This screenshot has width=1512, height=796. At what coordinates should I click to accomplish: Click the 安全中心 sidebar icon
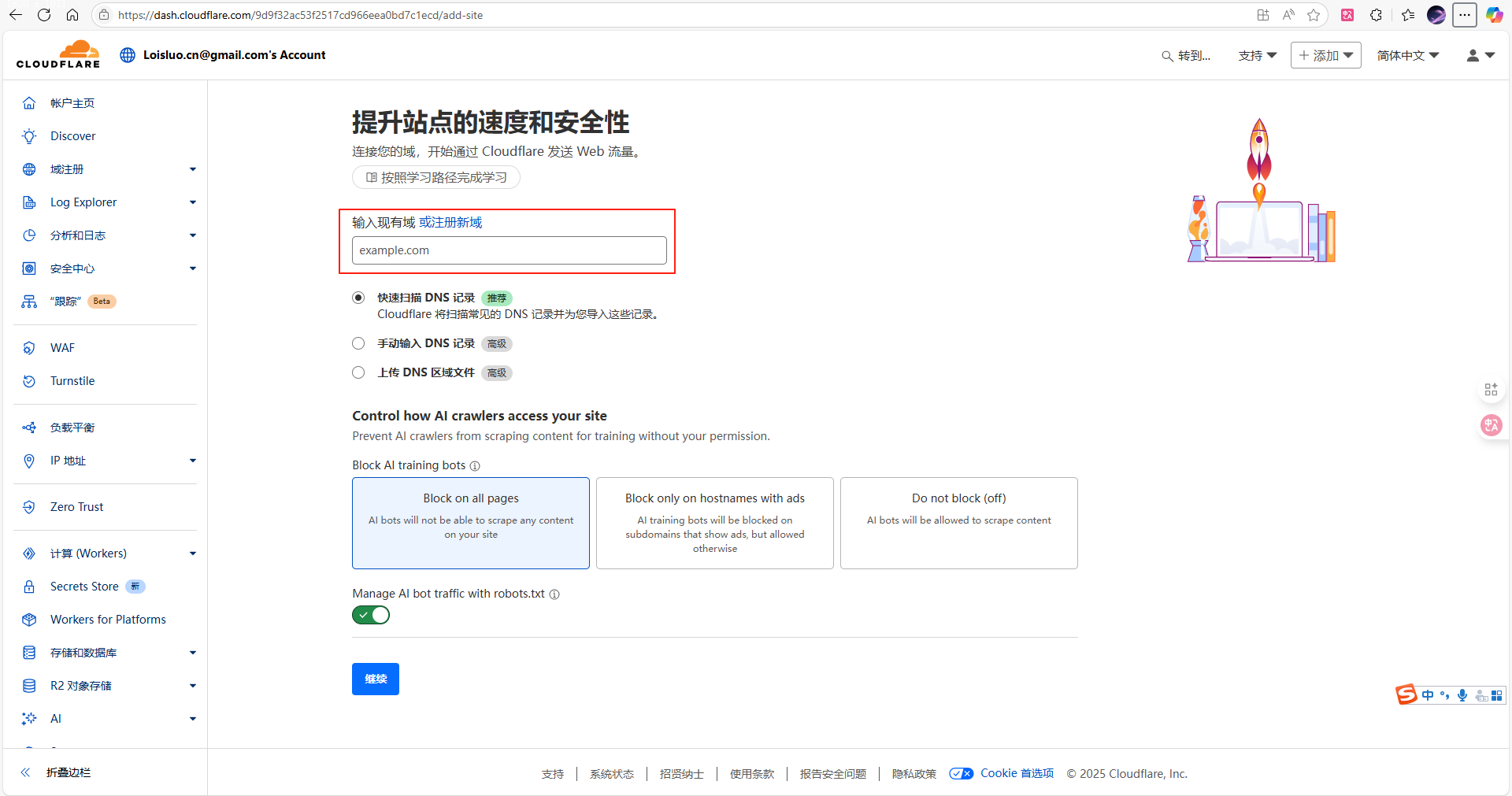pos(29,268)
